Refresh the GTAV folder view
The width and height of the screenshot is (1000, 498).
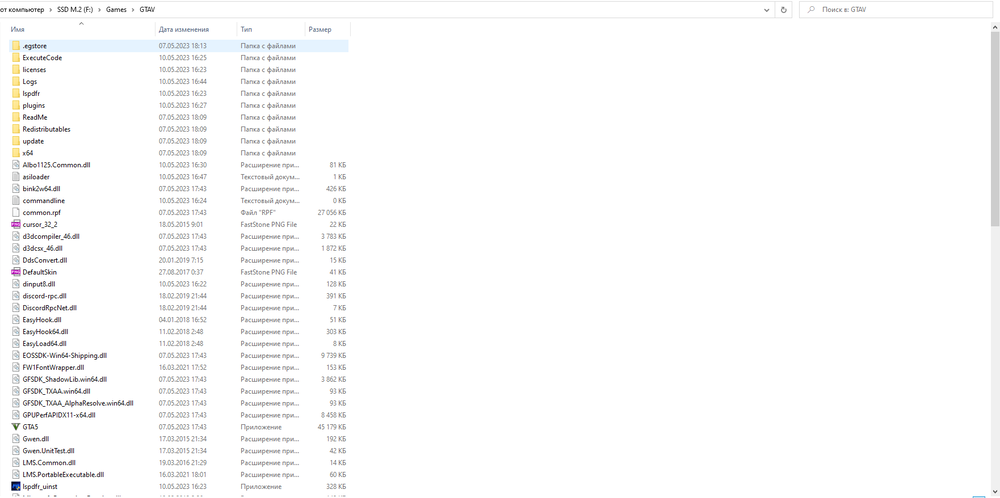point(783,10)
